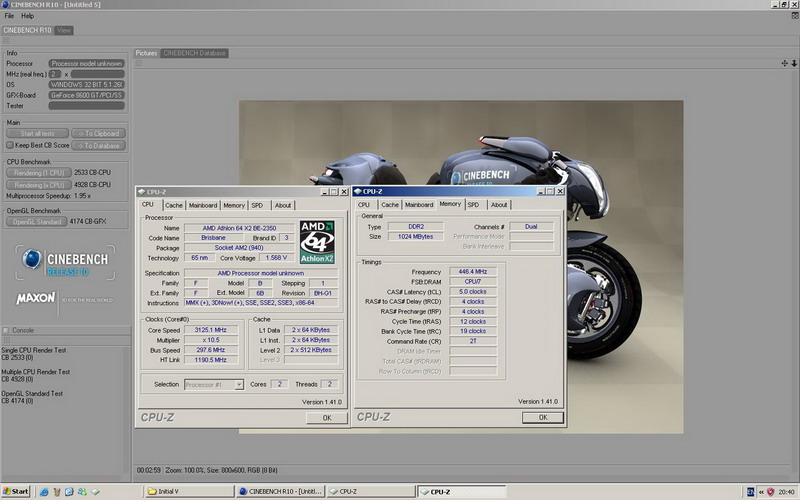Click the Cinebench Release 10 logo
This screenshot has width=800, height=500.
[x=65, y=262]
